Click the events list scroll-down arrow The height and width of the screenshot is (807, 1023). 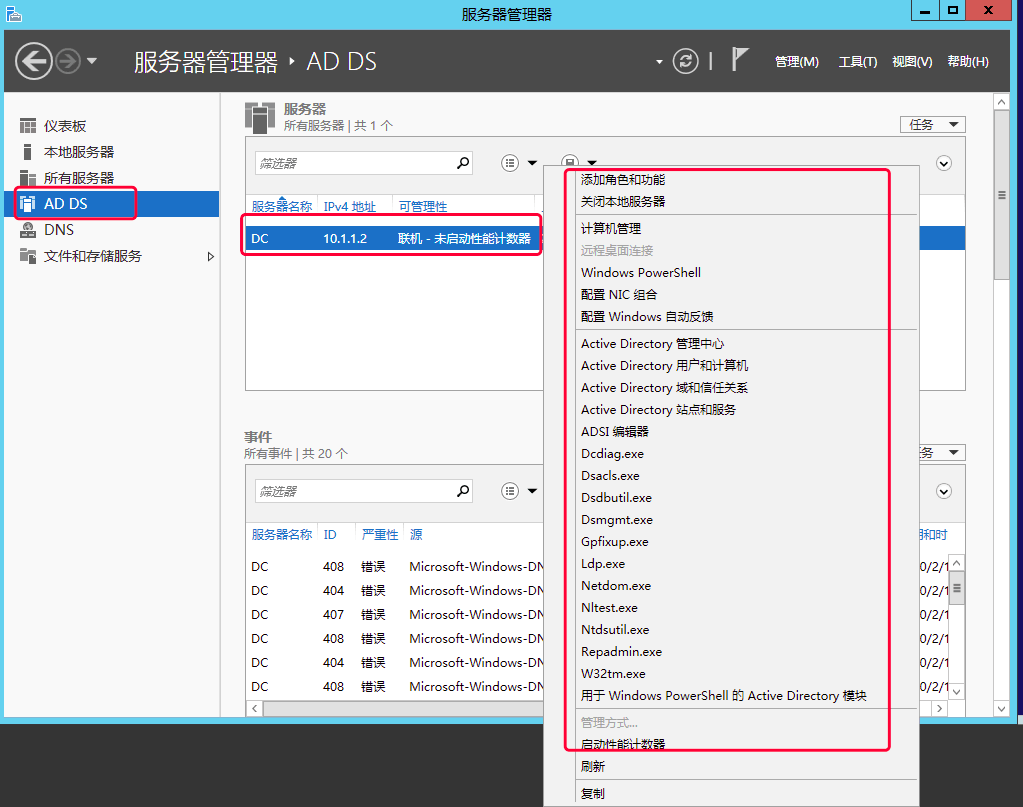956,692
